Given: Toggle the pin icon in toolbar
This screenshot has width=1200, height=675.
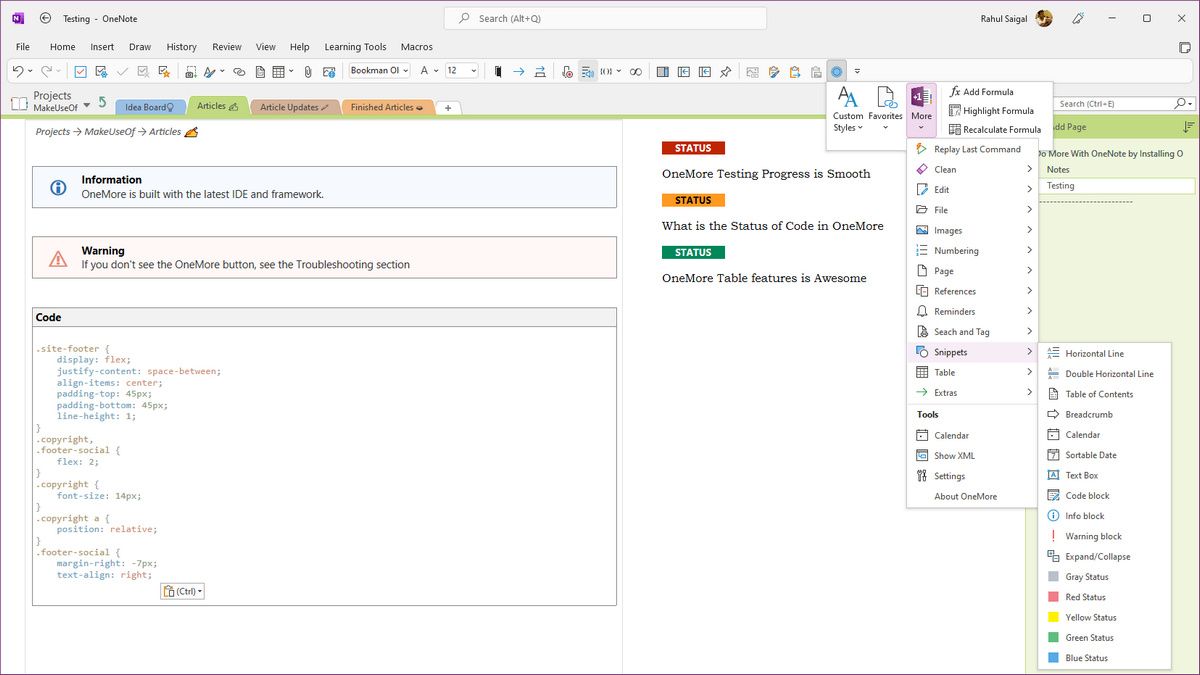Looking at the screenshot, I should click(726, 71).
